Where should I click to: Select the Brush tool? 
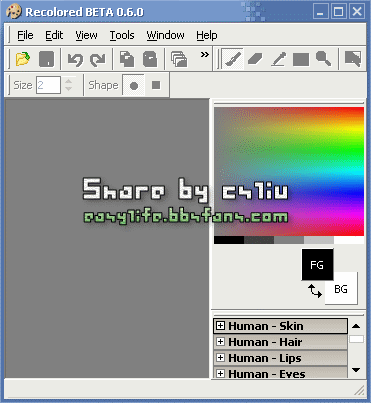(233, 59)
